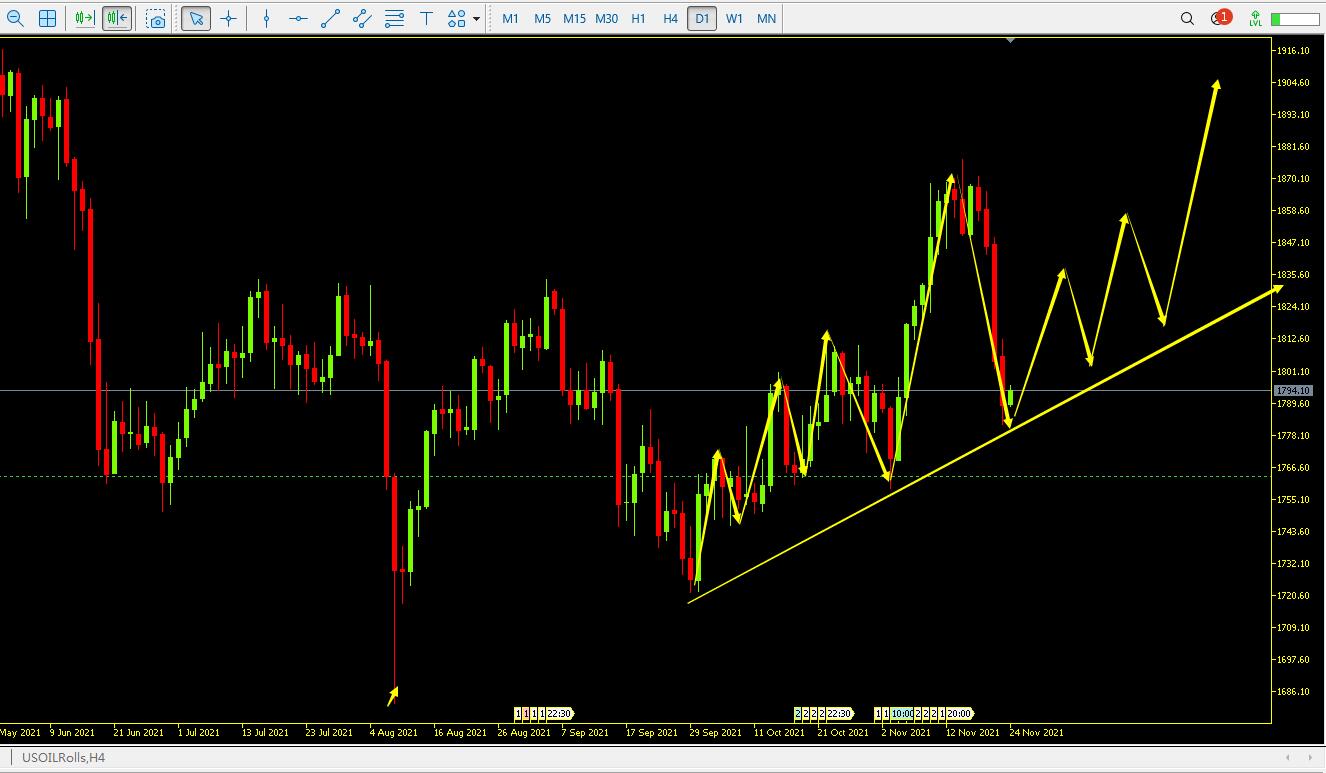The image size is (1326, 773).
Task: Switch to the W1 timeframe
Action: click(734, 19)
